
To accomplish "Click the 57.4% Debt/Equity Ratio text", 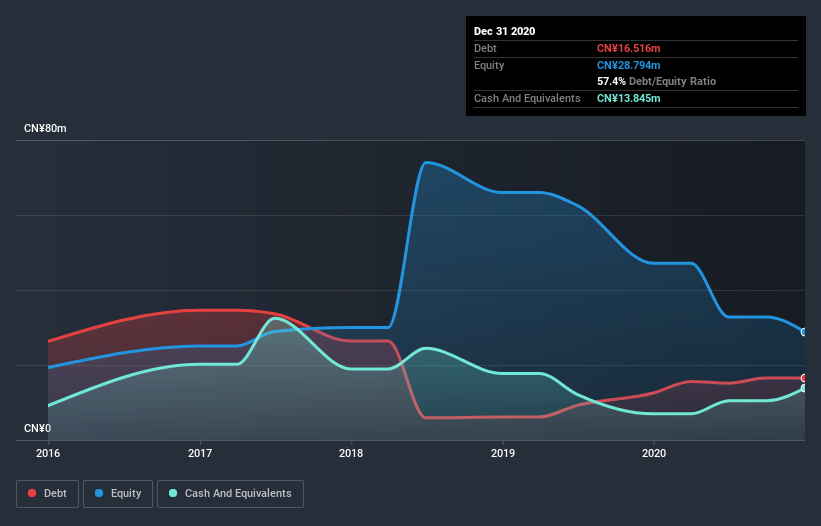I will (656, 81).
